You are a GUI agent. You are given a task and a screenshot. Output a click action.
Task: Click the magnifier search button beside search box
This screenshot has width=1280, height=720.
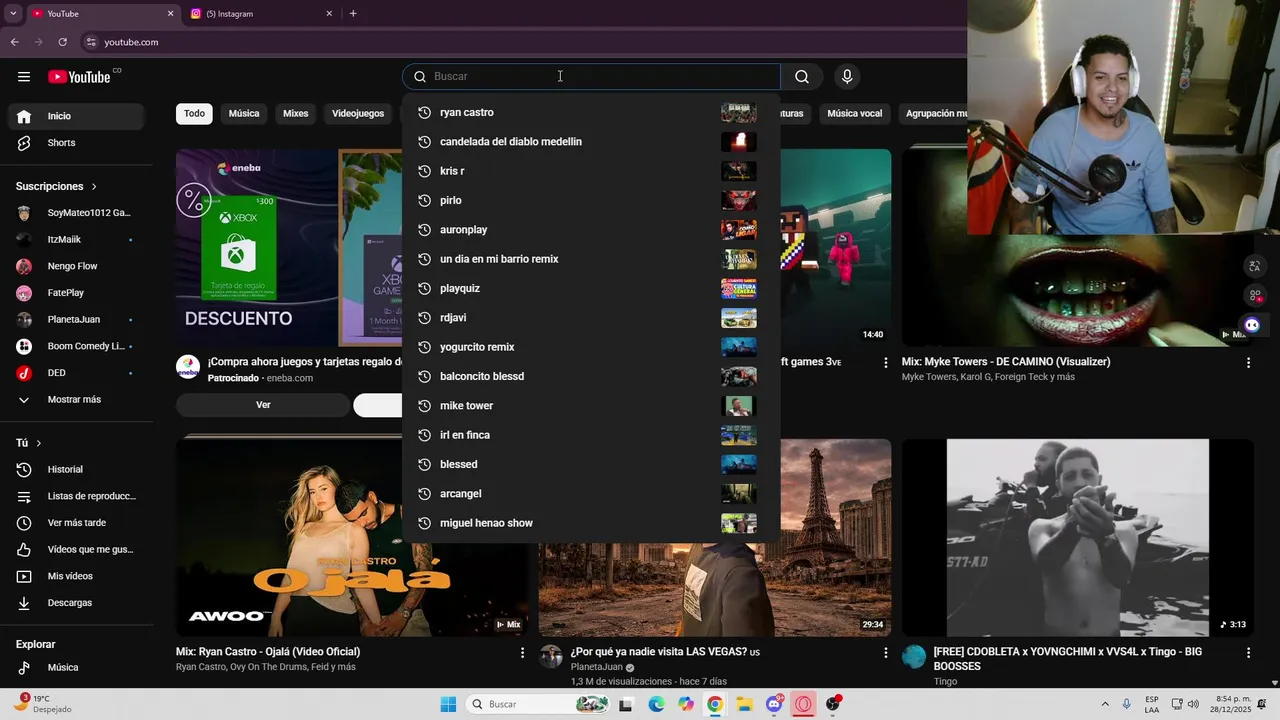pyautogui.click(x=802, y=77)
